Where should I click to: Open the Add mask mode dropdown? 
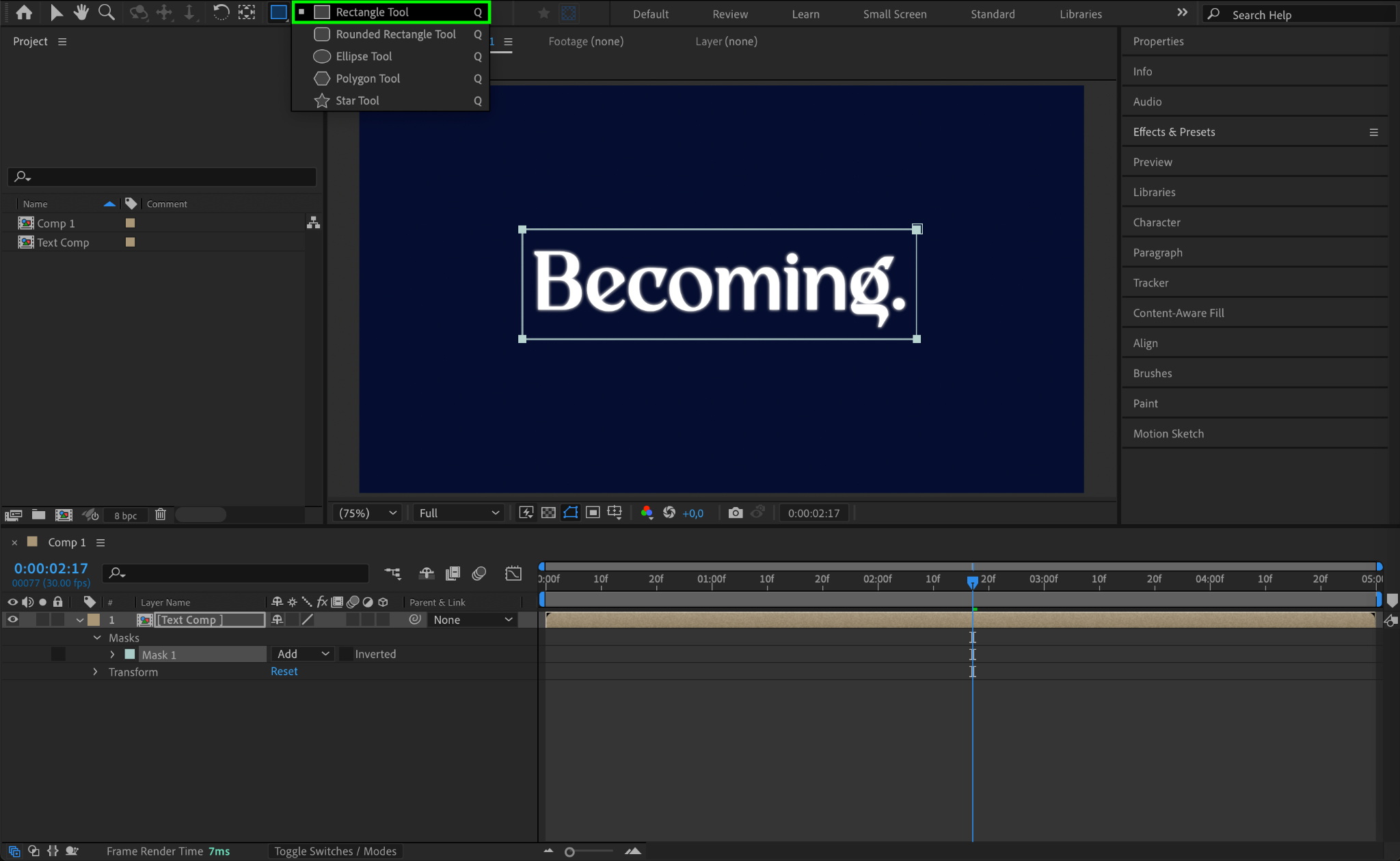303,654
